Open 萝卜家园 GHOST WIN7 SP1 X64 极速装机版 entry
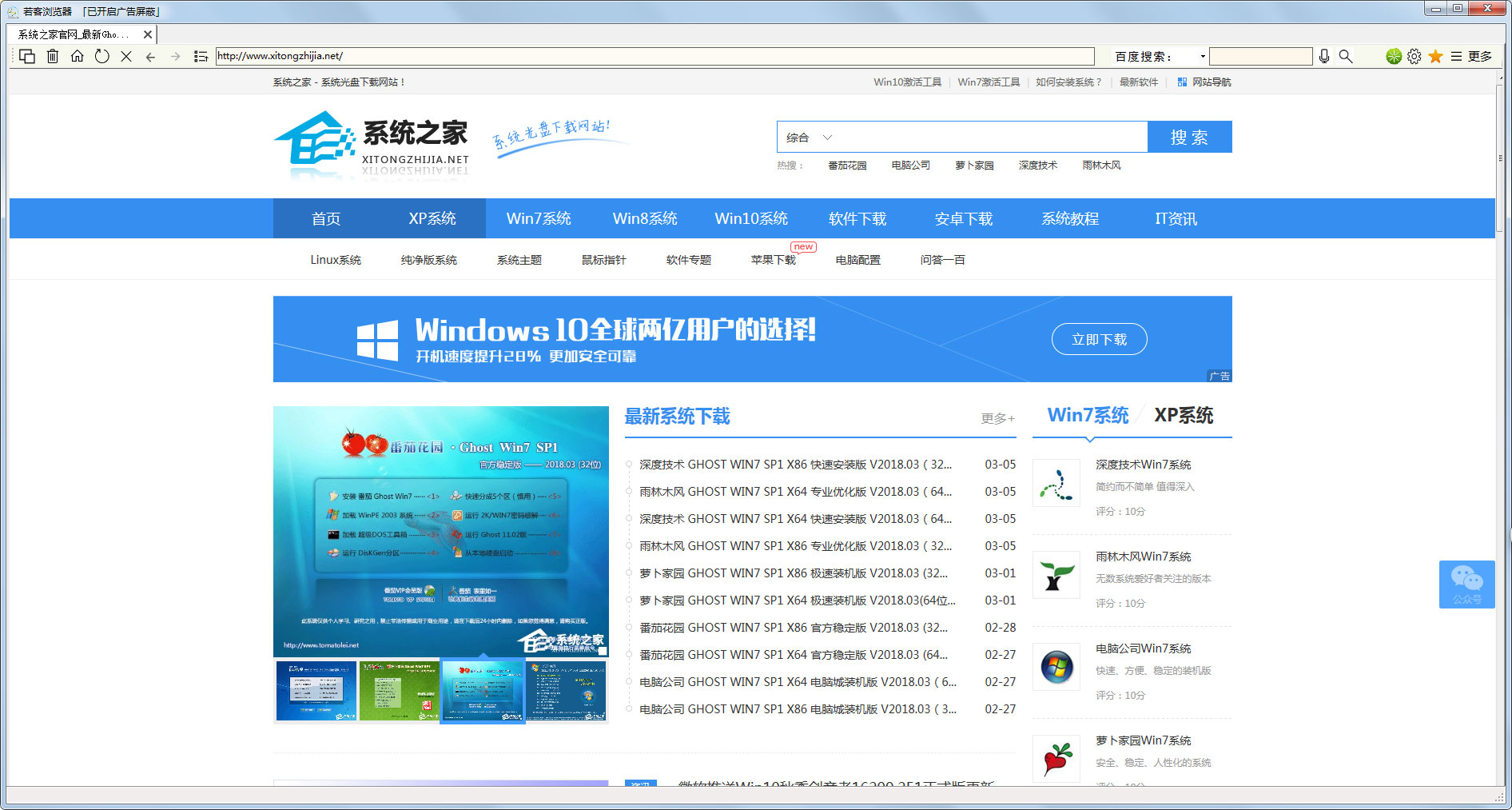 798,601
